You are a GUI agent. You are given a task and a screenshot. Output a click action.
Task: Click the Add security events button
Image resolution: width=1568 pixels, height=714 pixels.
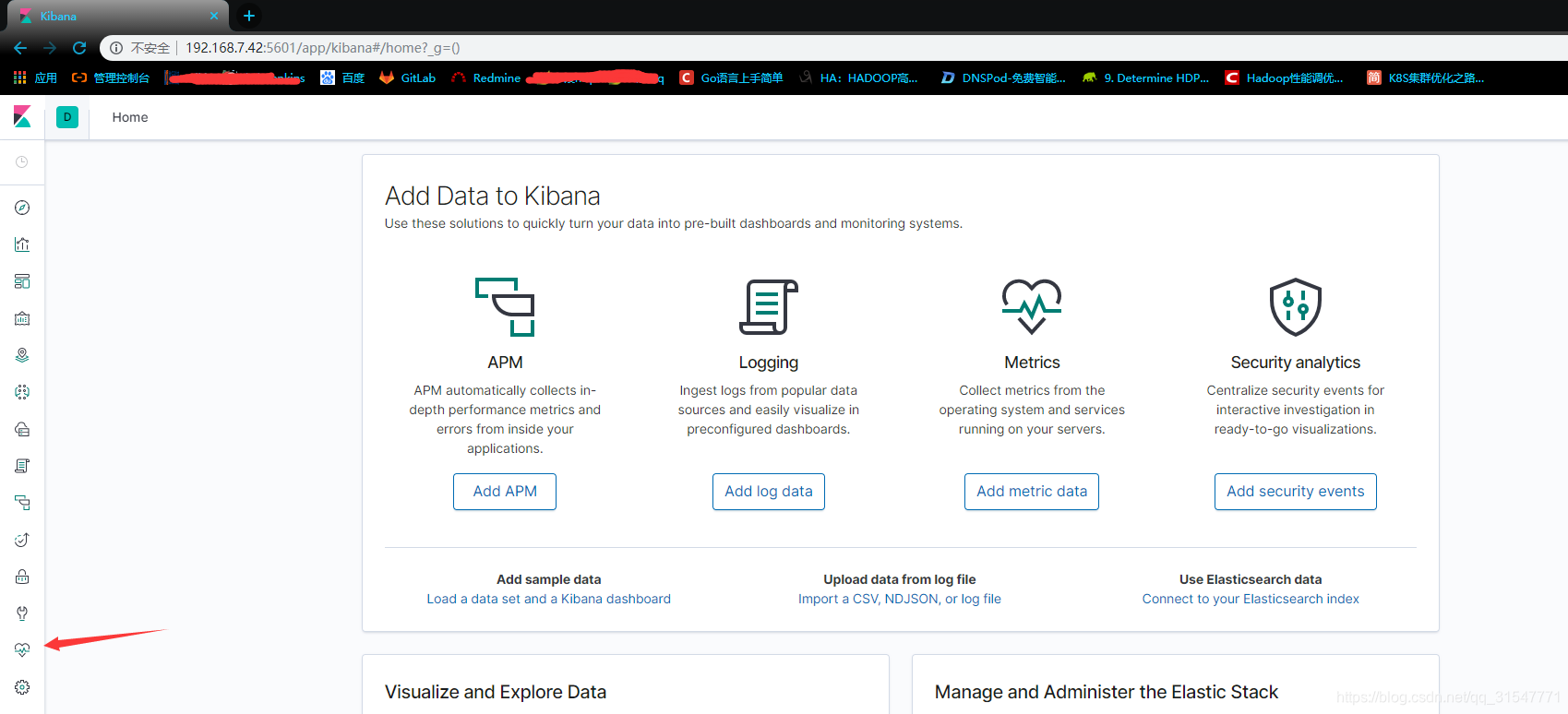[1296, 492]
